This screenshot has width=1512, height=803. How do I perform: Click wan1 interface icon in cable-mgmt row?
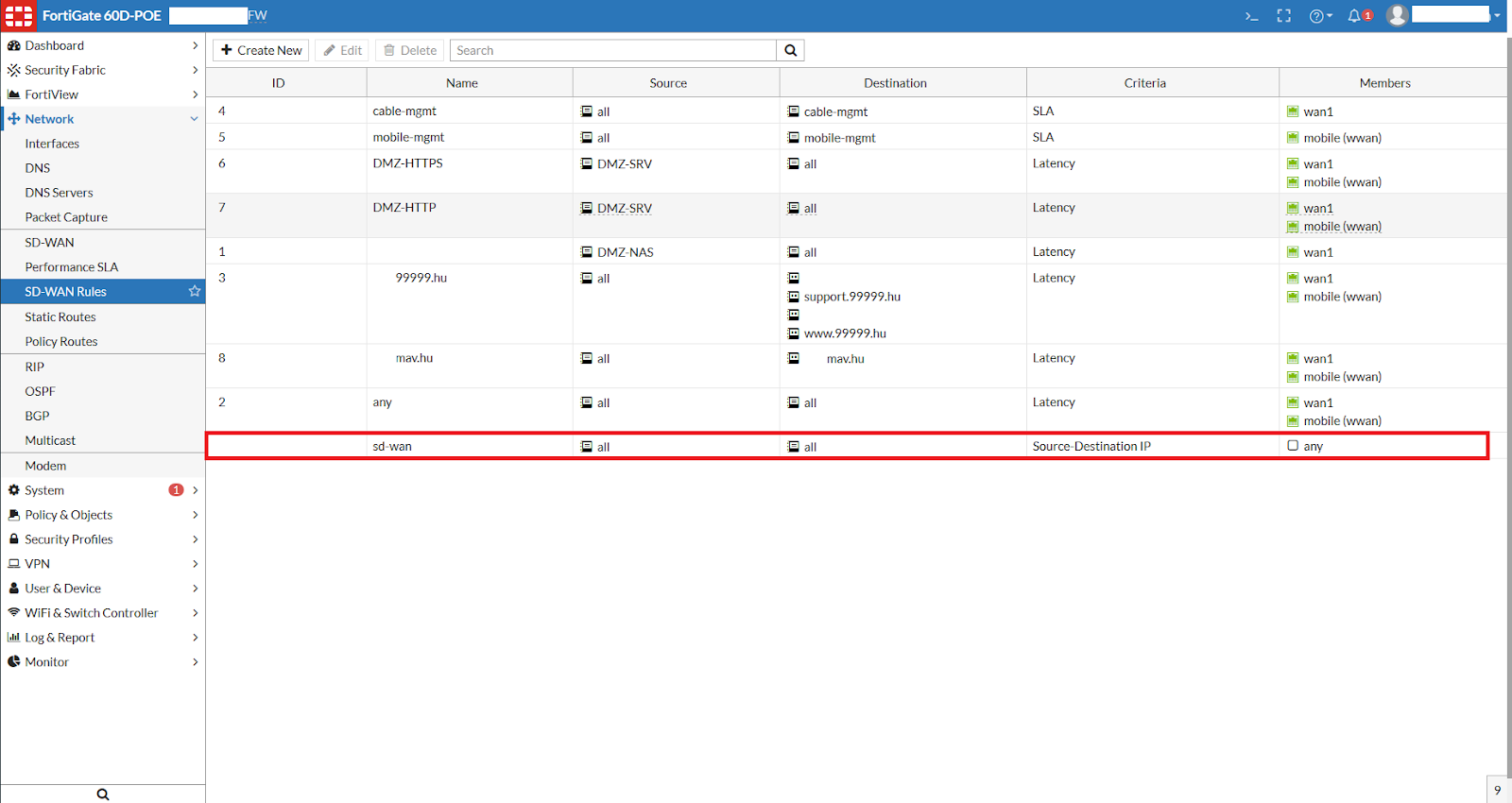pyautogui.click(x=1293, y=111)
